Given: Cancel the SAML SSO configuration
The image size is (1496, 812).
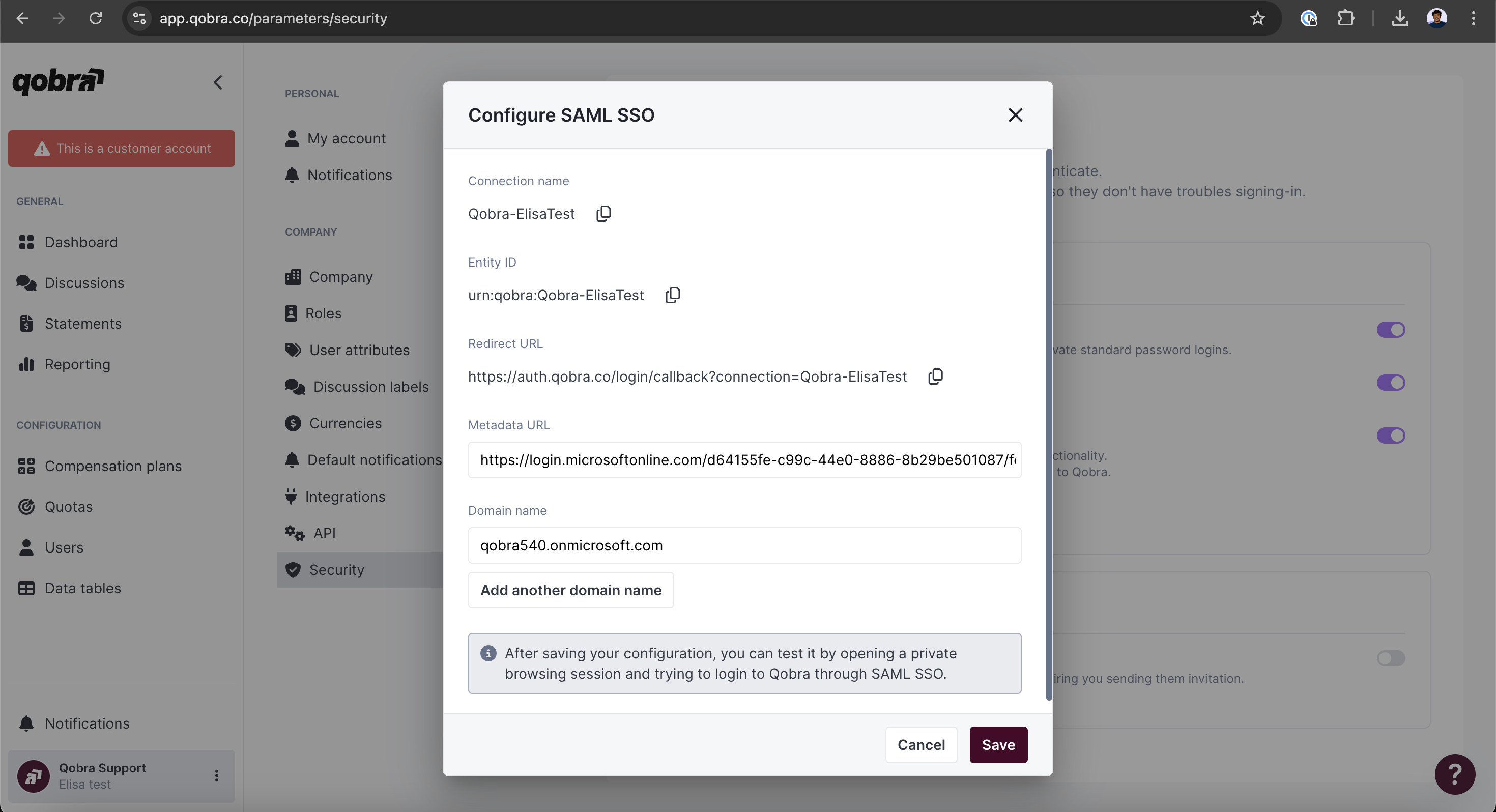Looking at the screenshot, I should 921,745.
